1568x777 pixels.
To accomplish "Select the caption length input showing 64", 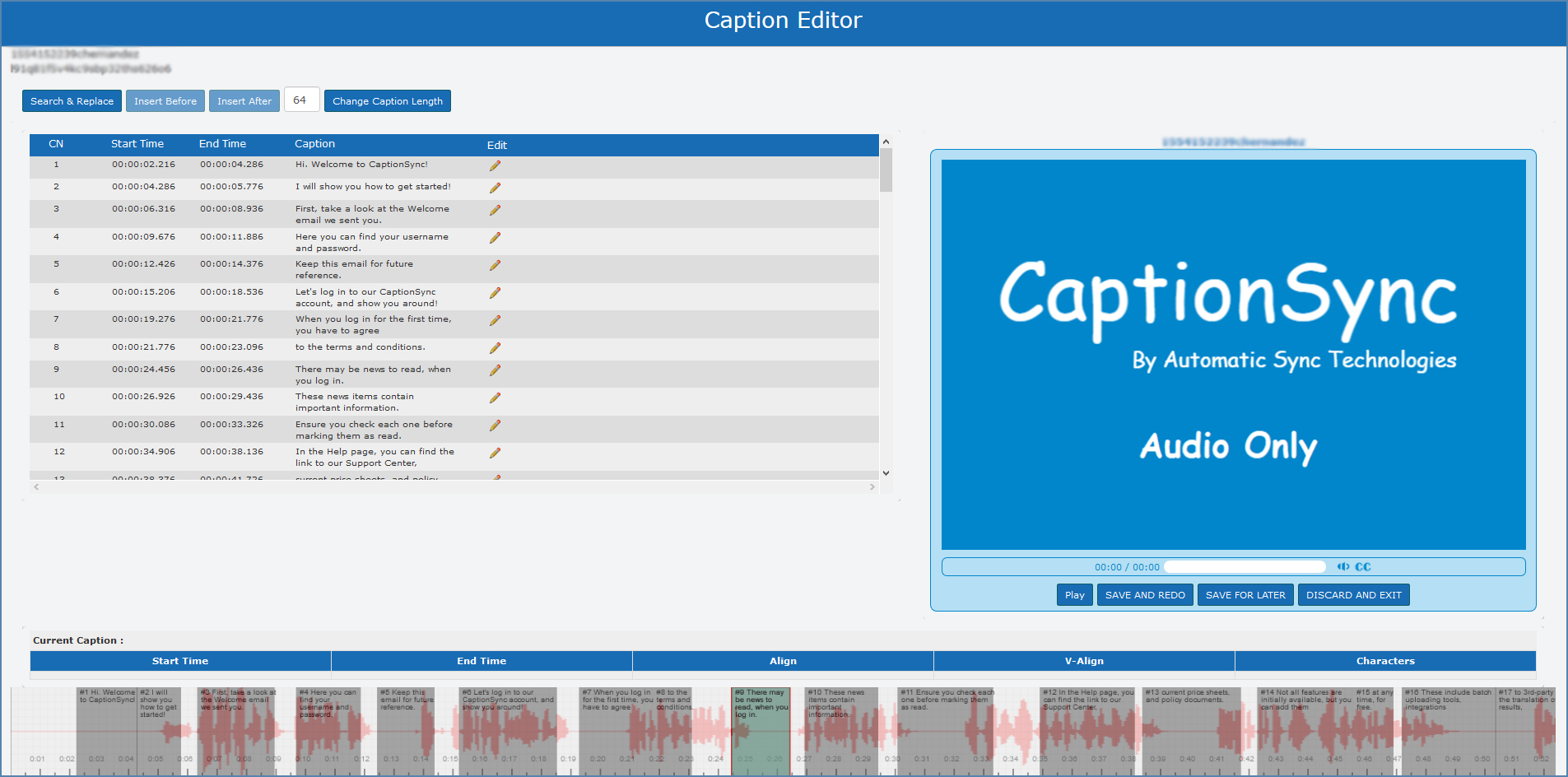I will click(x=301, y=99).
